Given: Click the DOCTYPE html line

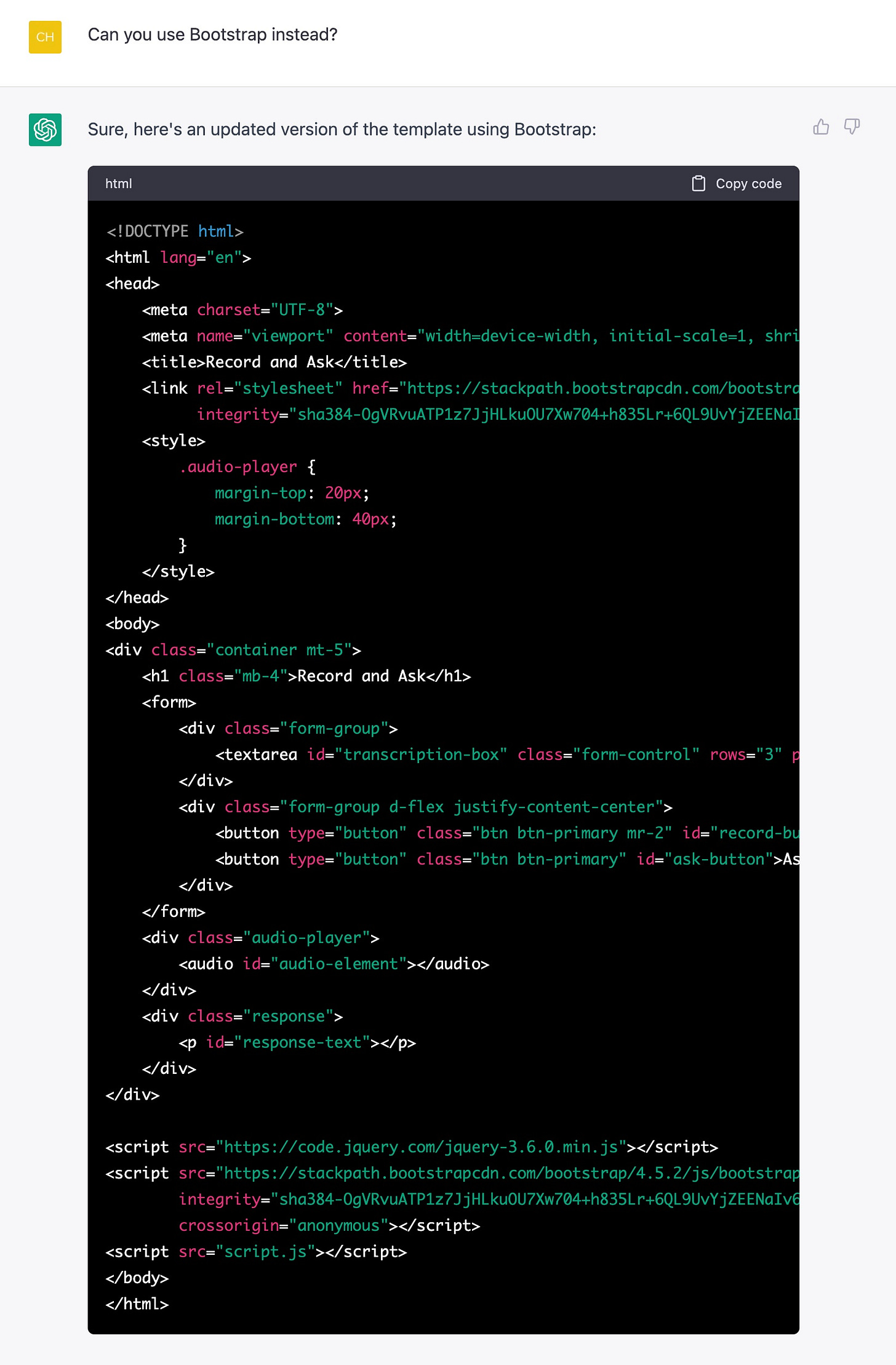Looking at the screenshot, I should coord(175,231).
